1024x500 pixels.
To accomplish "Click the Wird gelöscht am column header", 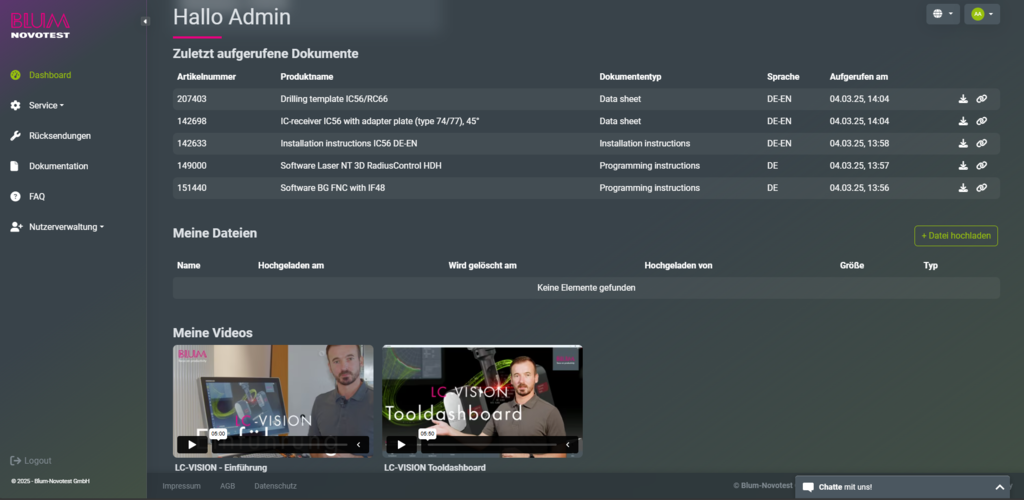I will 483,266.
